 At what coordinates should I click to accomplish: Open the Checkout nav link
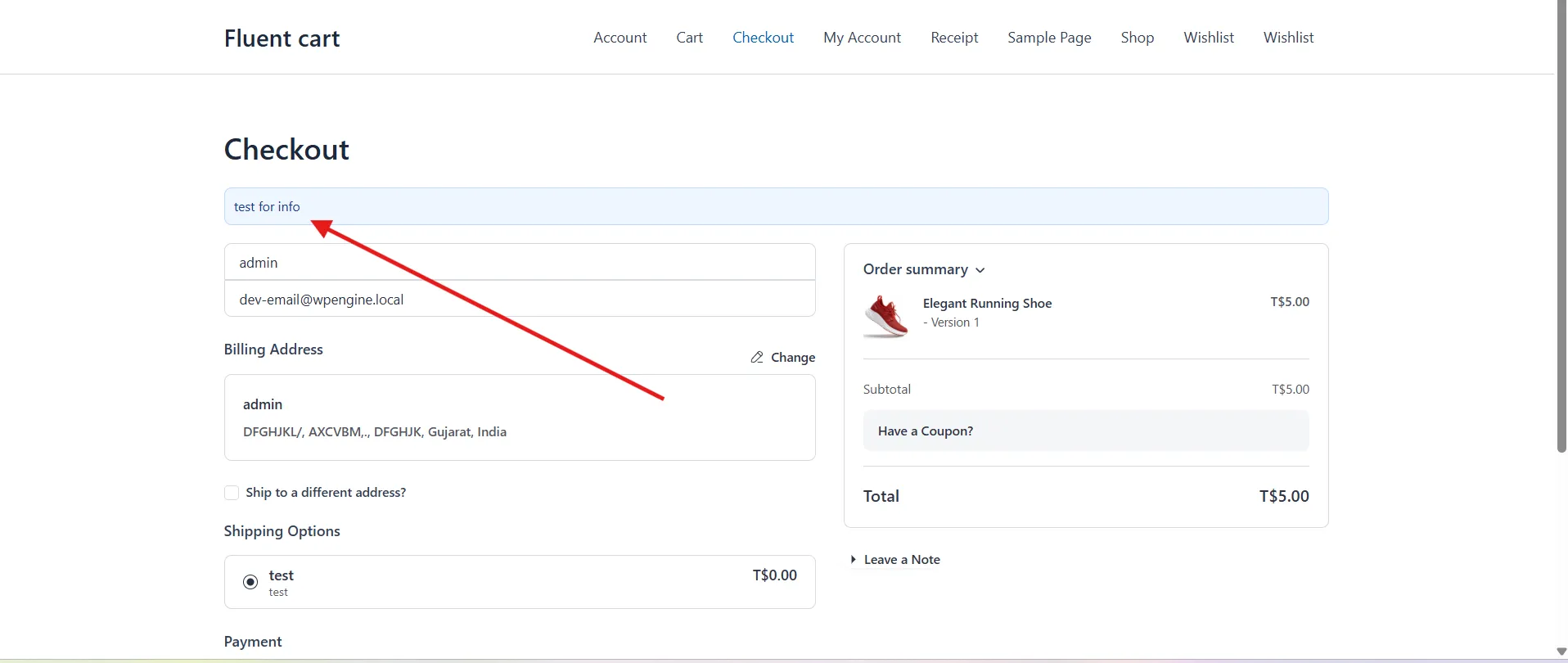coord(763,38)
